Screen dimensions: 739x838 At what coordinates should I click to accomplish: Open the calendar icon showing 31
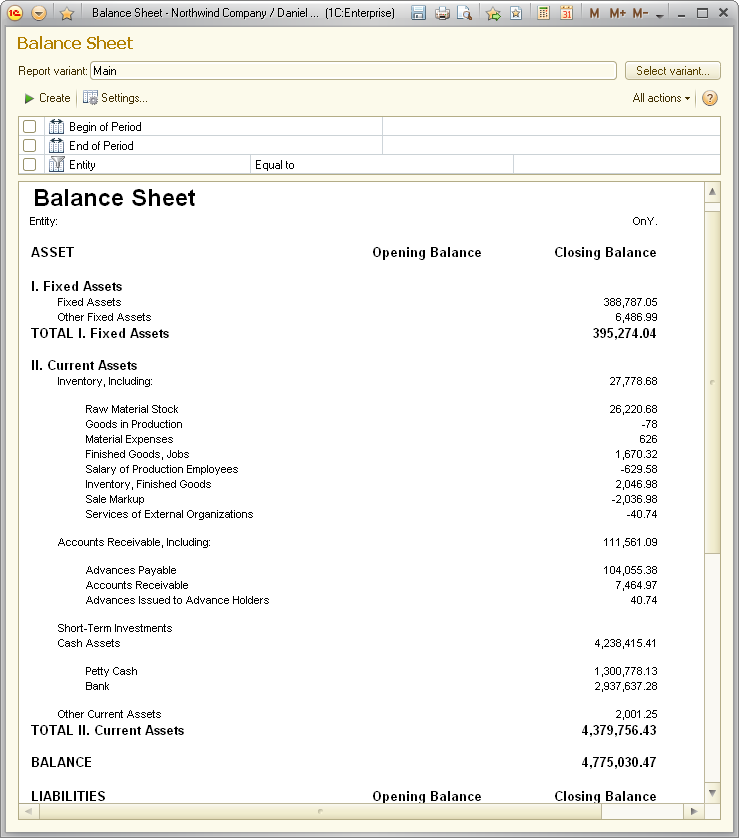tap(566, 13)
